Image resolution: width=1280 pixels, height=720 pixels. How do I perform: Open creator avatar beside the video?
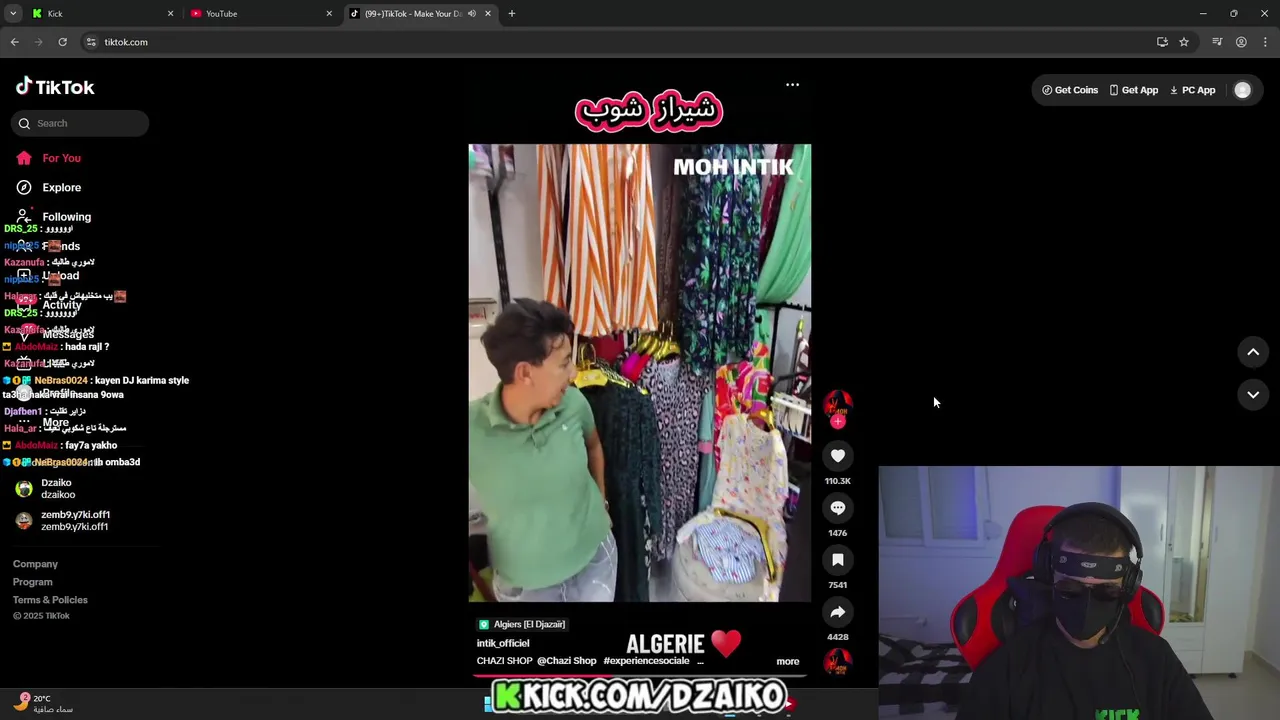pos(838,404)
